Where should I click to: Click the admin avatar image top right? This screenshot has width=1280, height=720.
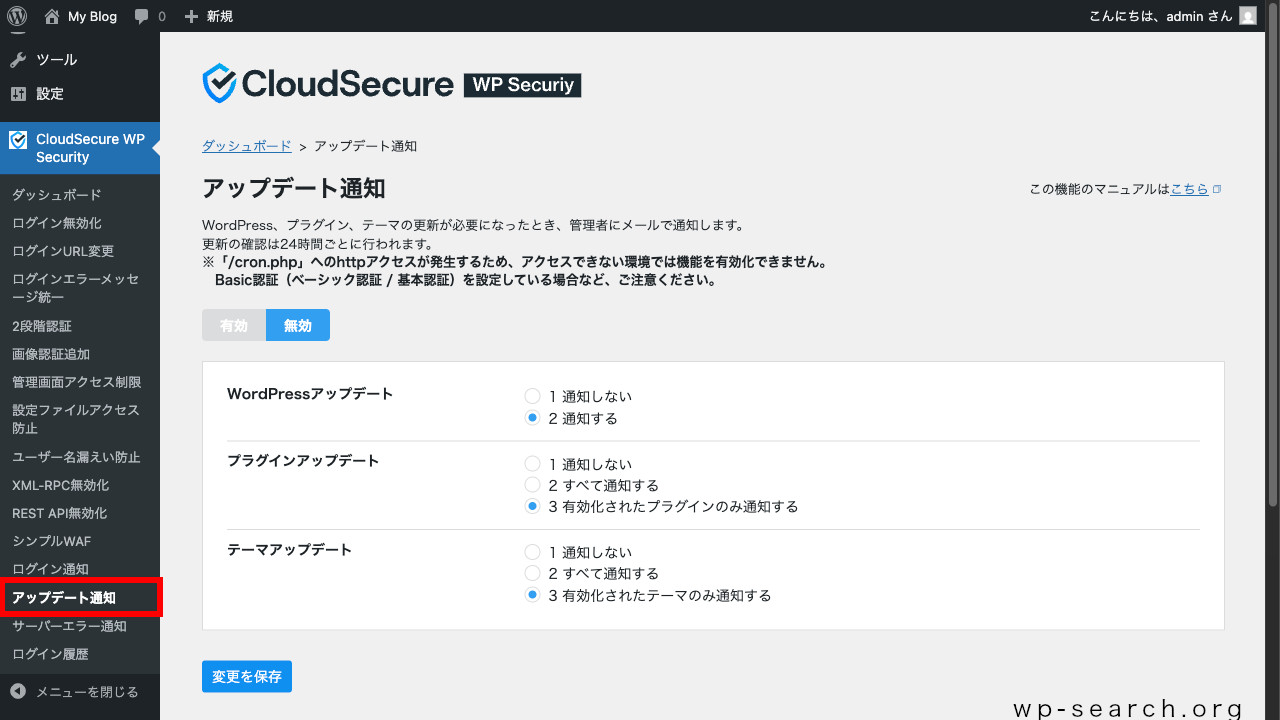pos(1246,15)
